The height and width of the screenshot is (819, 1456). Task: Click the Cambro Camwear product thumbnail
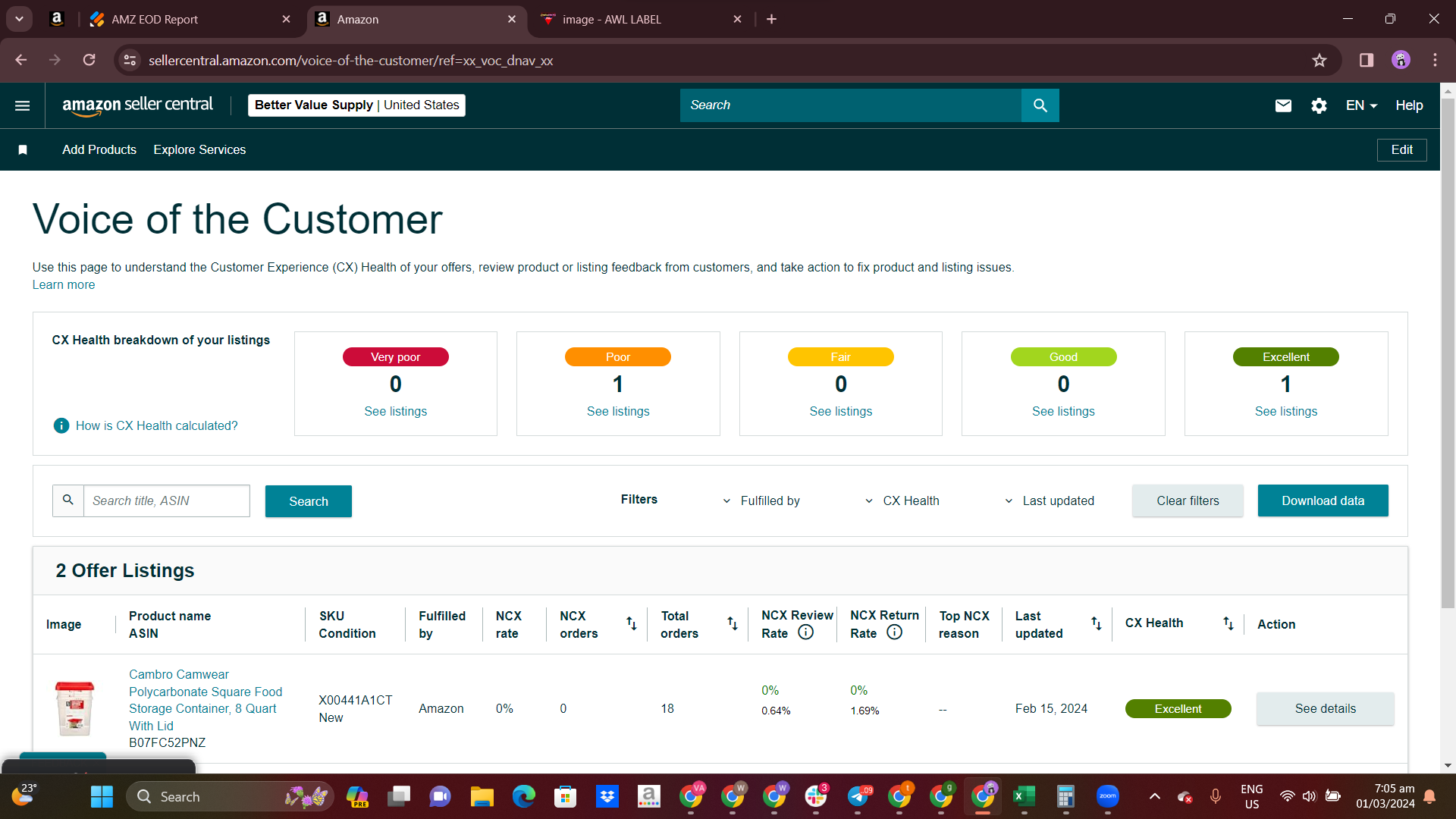click(x=74, y=709)
